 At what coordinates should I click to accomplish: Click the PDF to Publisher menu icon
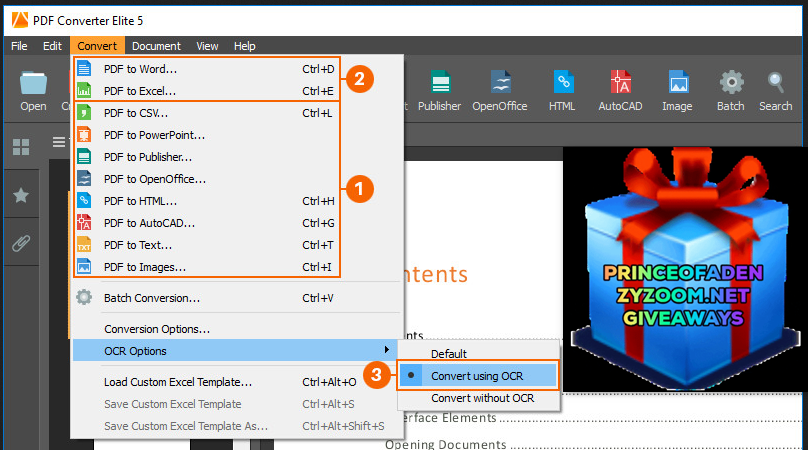click(84, 157)
